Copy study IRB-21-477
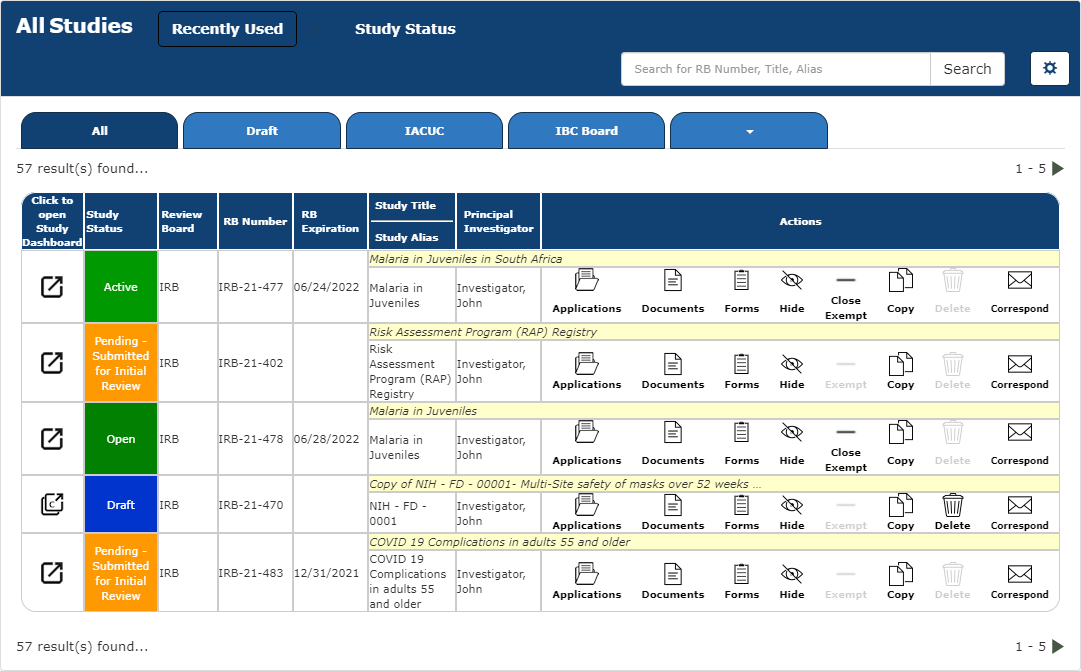Image resolution: width=1081 pixels, height=671 pixels. (x=900, y=291)
